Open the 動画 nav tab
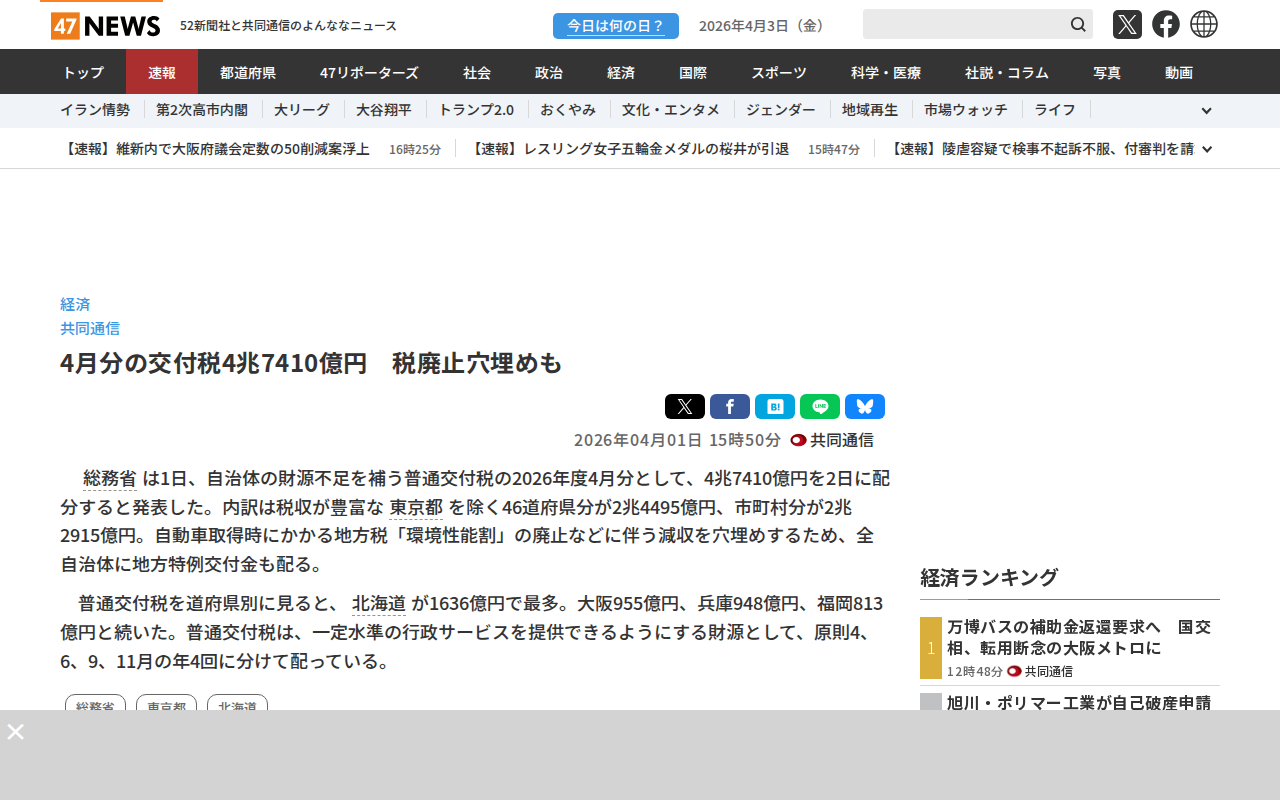The width and height of the screenshot is (1280, 800). pyautogui.click(x=1179, y=72)
